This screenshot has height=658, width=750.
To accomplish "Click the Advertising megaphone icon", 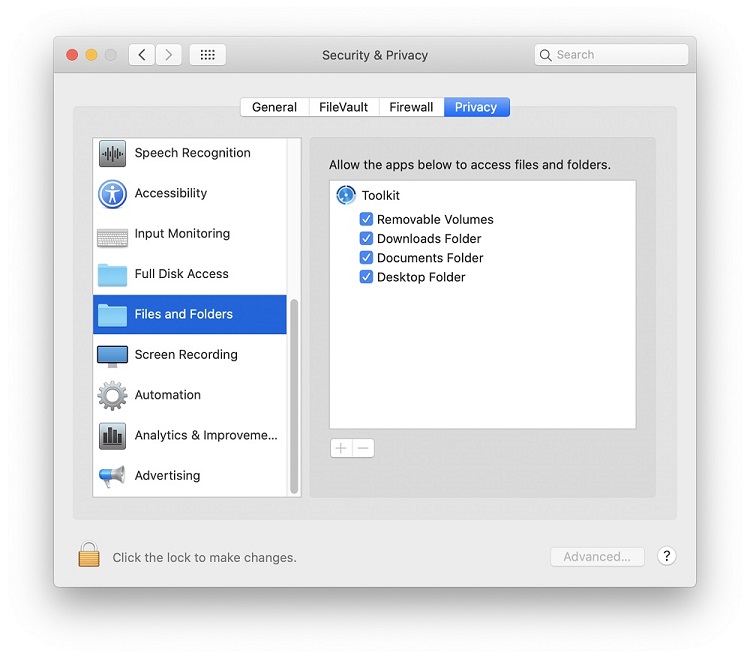I will click(x=112, y=476).
